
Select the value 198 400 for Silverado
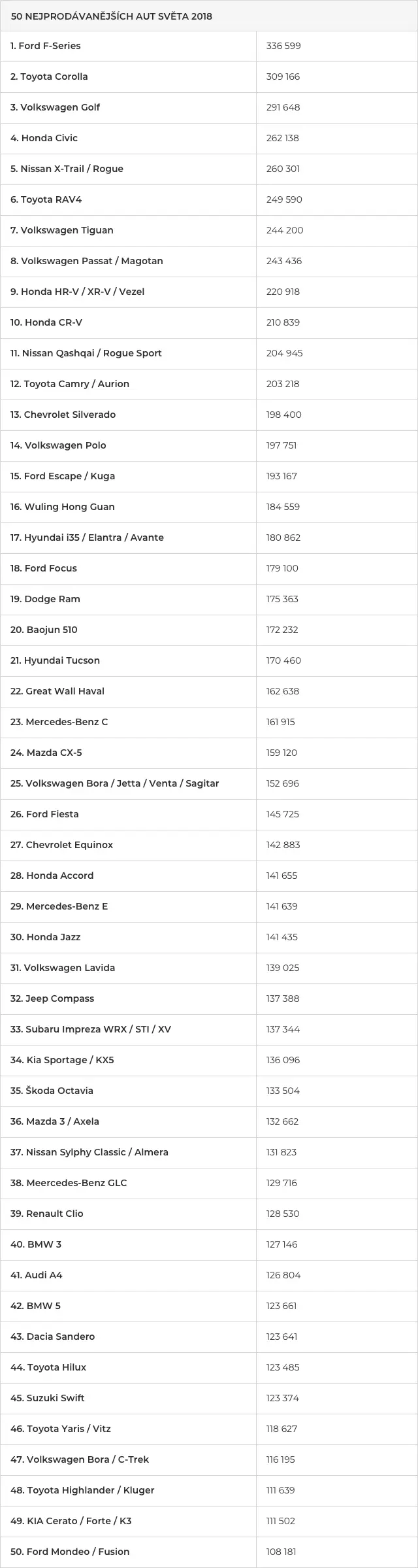point(284,415)
